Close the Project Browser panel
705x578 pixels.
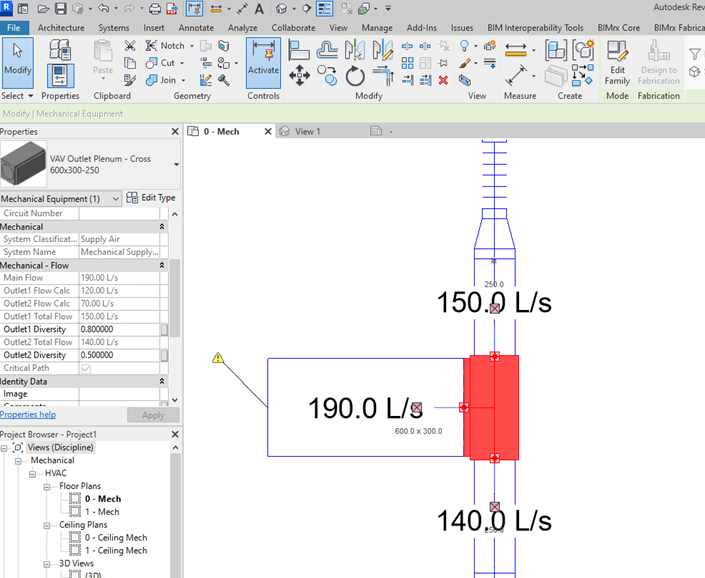tap(175, 435)
